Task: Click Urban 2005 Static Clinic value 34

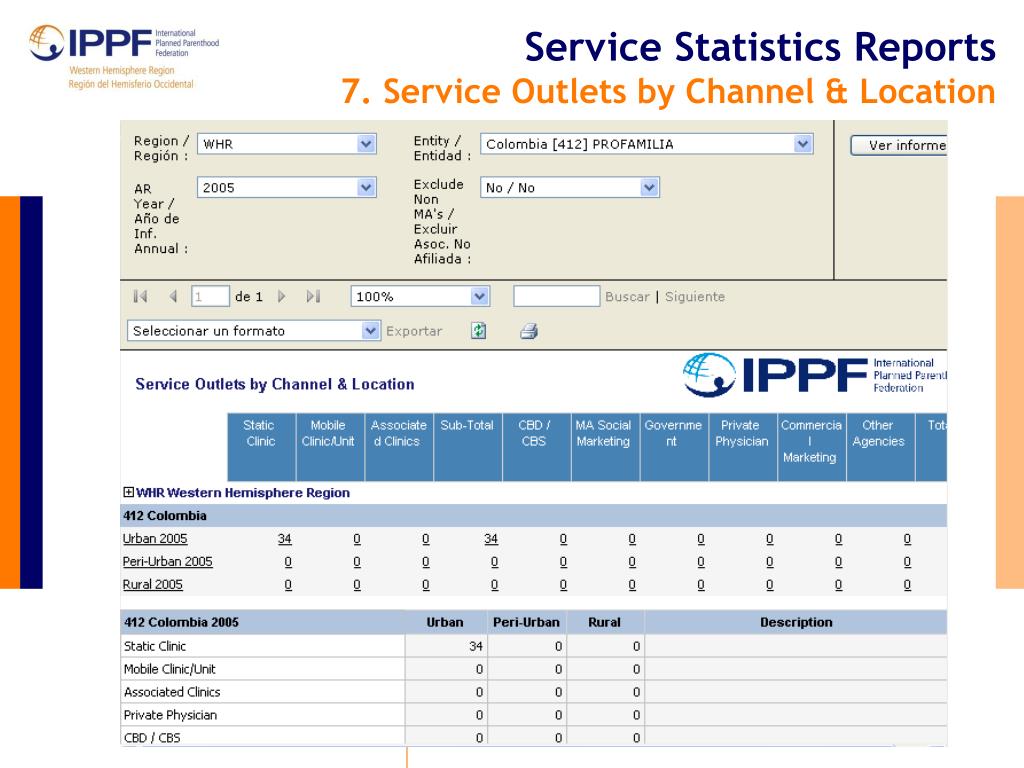Action: click(x=285, y=539)
